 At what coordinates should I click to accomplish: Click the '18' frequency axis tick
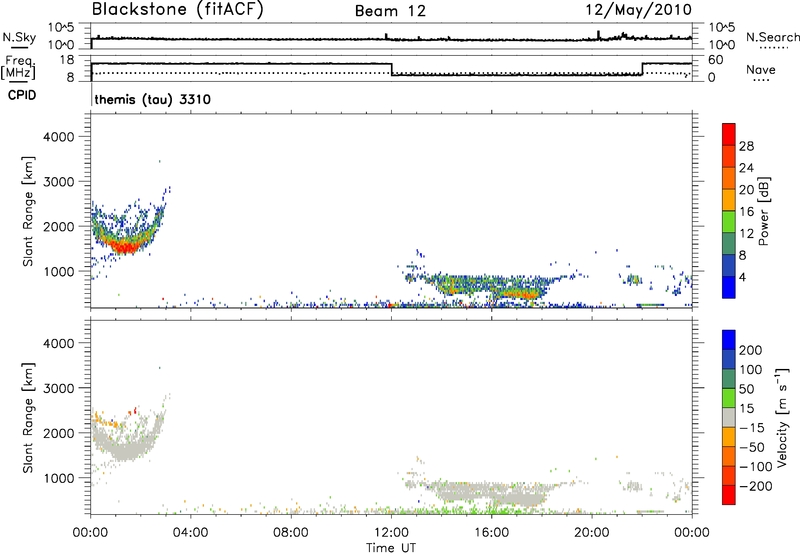tap(67, 60)
